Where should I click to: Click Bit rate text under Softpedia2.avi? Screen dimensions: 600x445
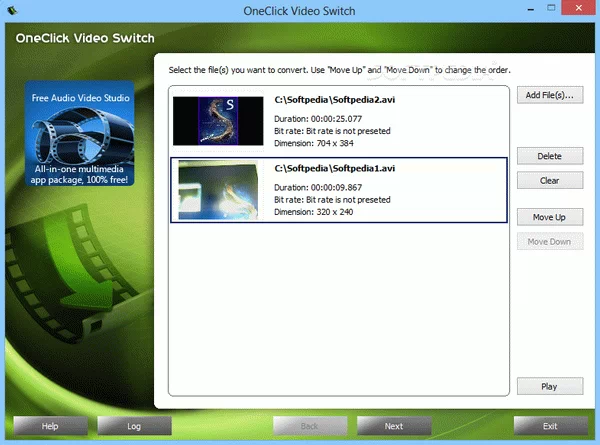332,131
